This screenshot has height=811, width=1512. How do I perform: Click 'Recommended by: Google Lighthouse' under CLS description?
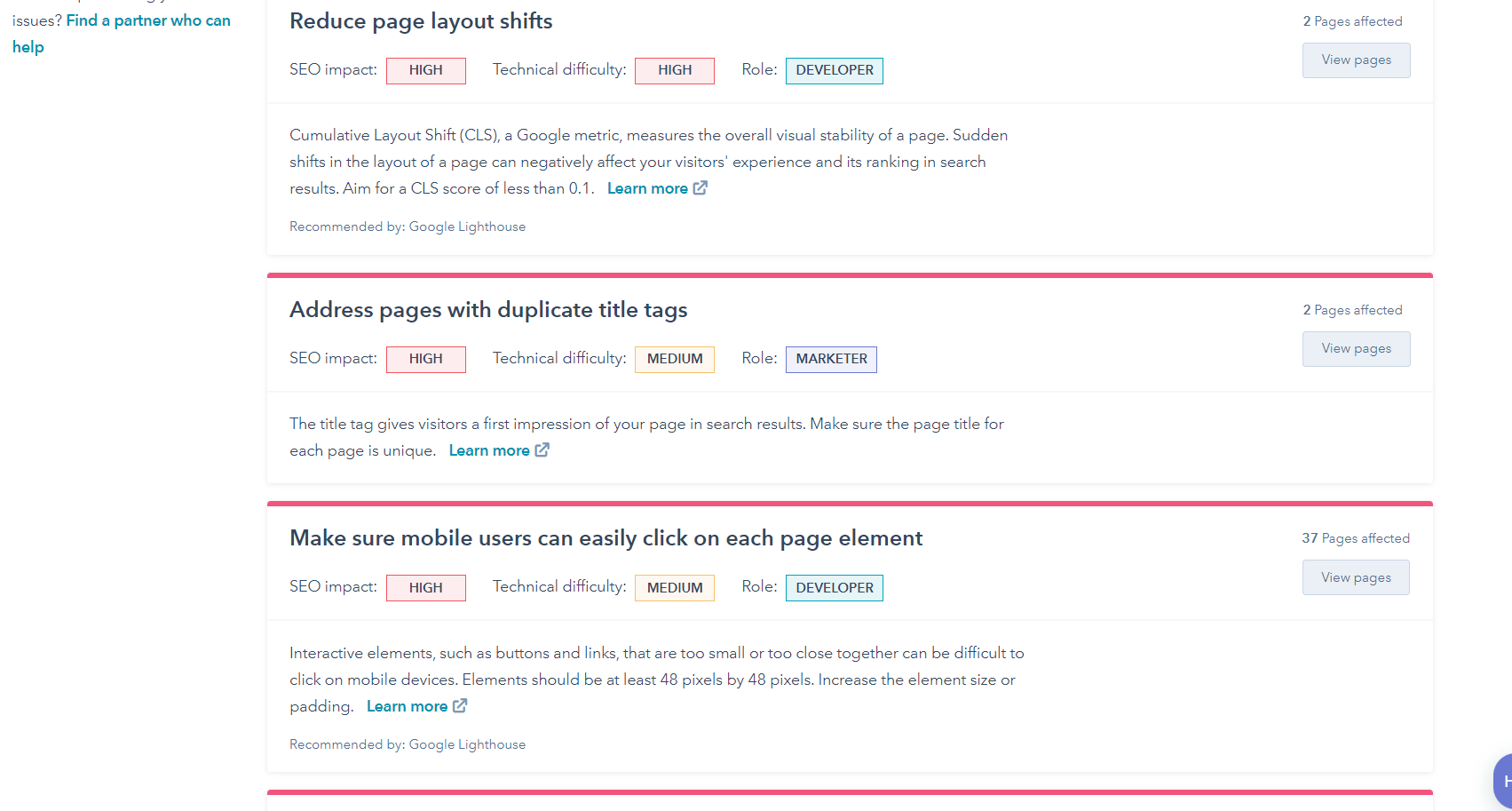(x=408, y=227)
